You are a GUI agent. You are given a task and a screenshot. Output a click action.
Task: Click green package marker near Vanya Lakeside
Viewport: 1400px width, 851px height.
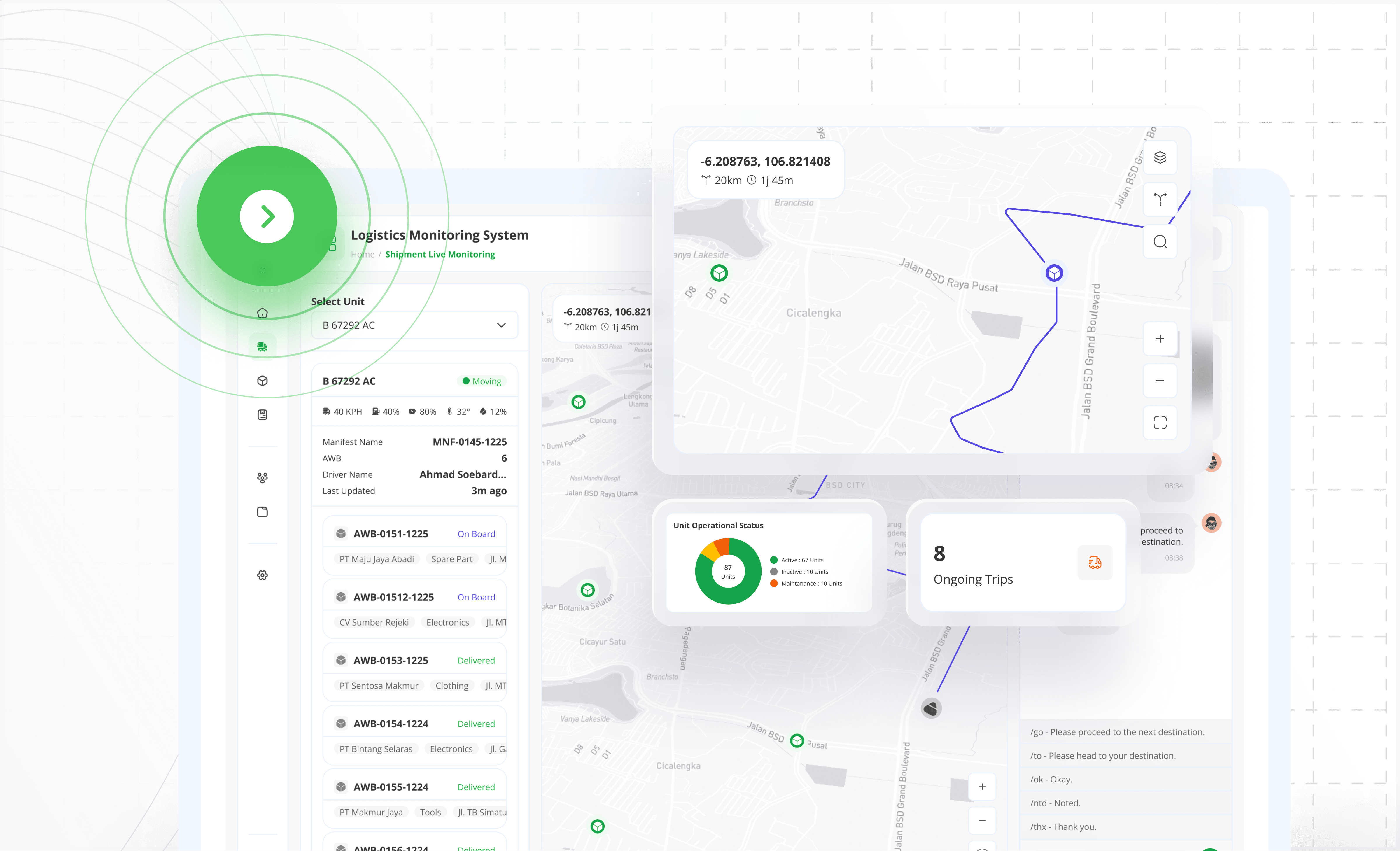(719, 273)
